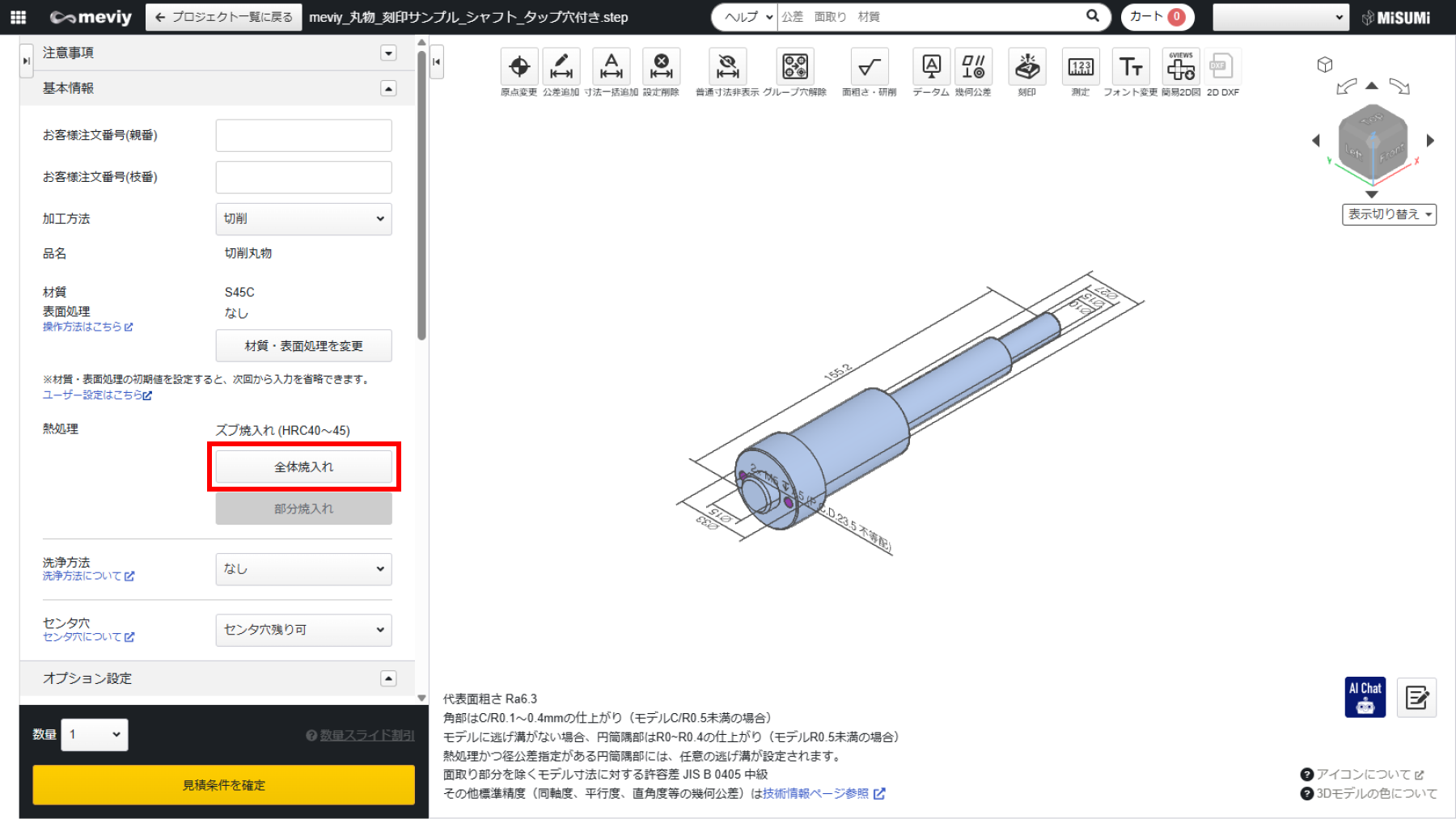The height and width of the screenshot is (819, 1456).
Task: Open the 加工方法 dropdown showing 切削
Action: (303, 219)
